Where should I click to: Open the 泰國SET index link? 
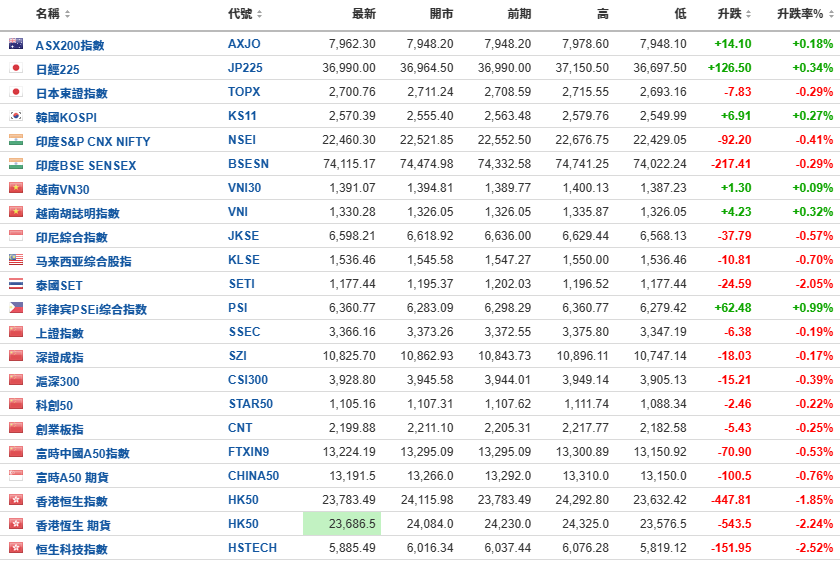coord(59,285)
